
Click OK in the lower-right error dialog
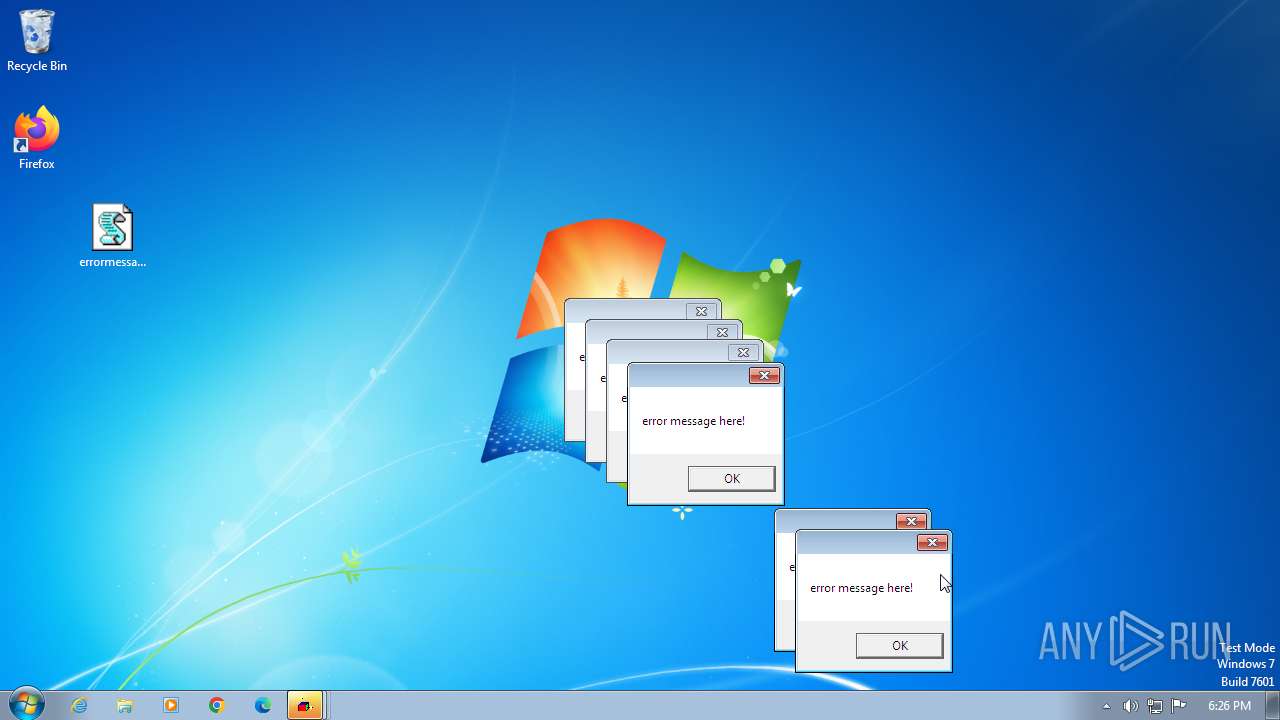[x=899, y=645]
